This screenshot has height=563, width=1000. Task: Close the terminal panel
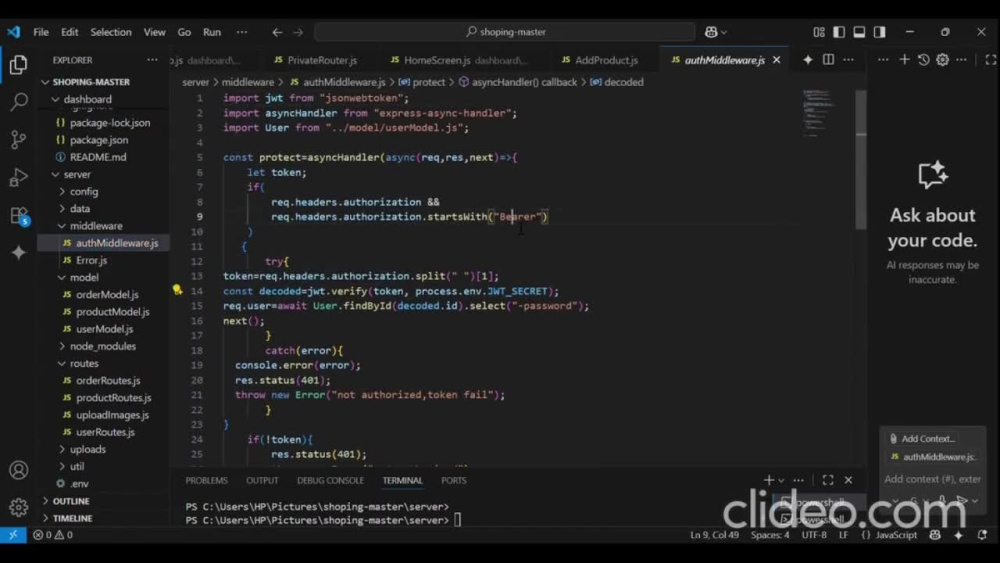coord(848,479)
